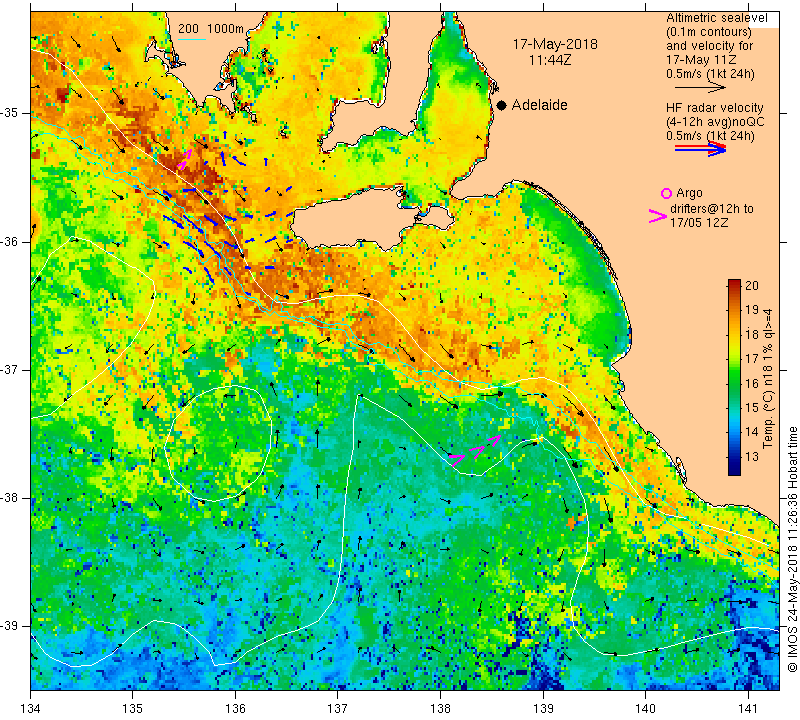Click the 'Argo' legend label
The width and height of the screenshot is (800, 720).
689,193
